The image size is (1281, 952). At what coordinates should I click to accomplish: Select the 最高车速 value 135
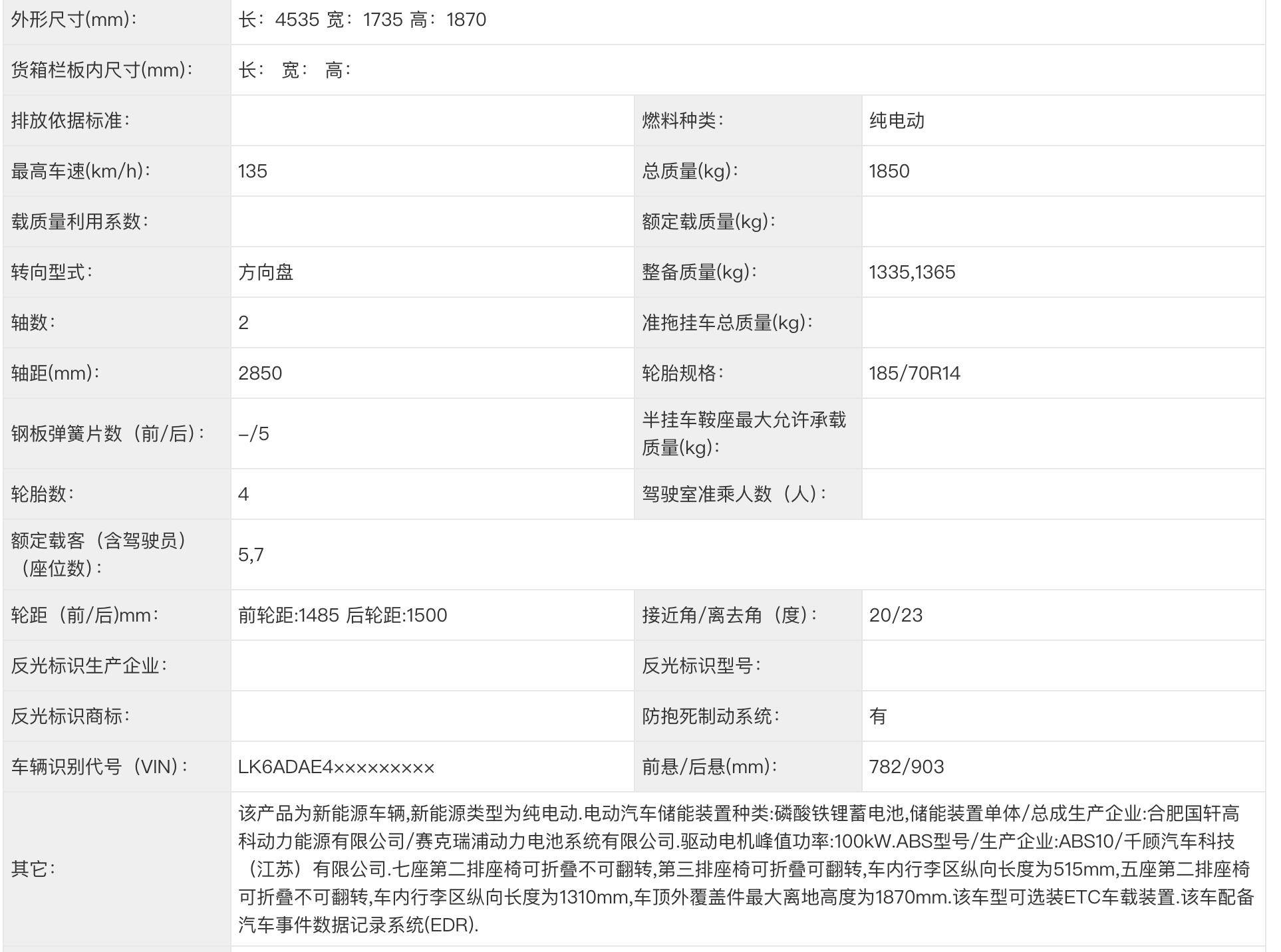coord(253,172)
